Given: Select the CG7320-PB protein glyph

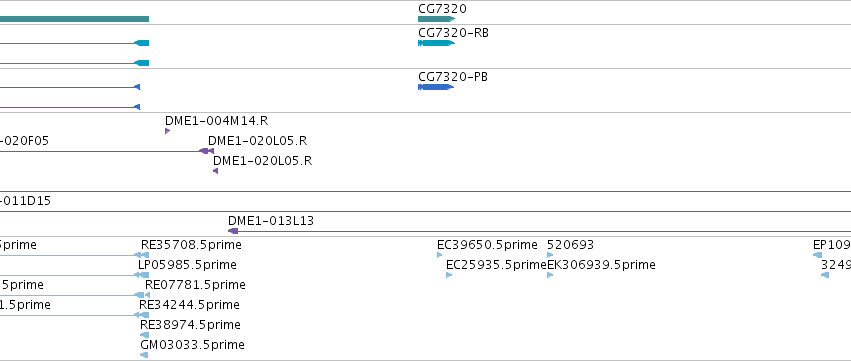Looking at the screenshot, I should [x=436, y=87].
